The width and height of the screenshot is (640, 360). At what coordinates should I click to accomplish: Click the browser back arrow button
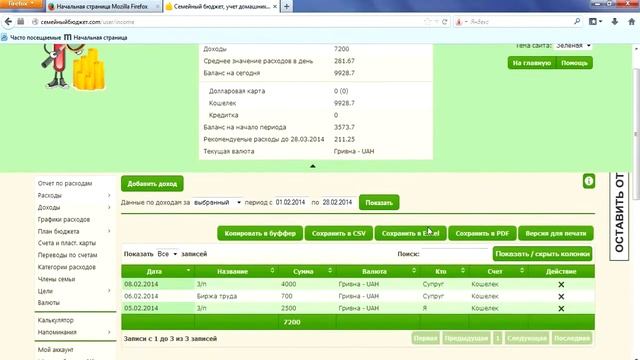[x=8, y=22]
